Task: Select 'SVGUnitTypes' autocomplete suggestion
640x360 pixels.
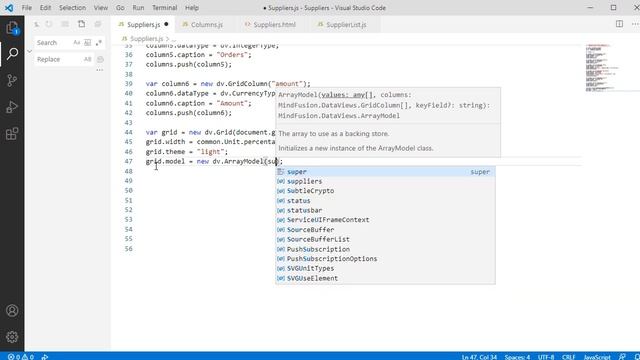Action: pyautogui.click(x=385, y=269)
